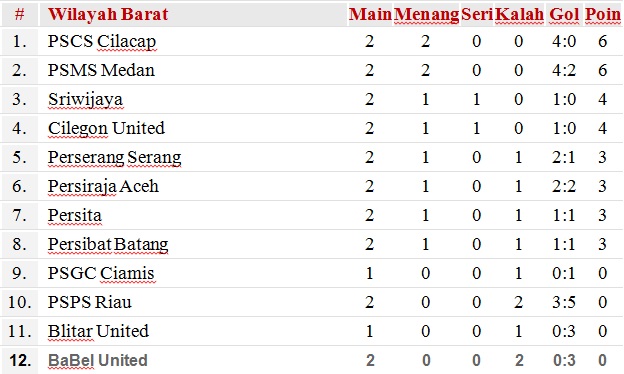Click the Poin column header

point(603,14)
